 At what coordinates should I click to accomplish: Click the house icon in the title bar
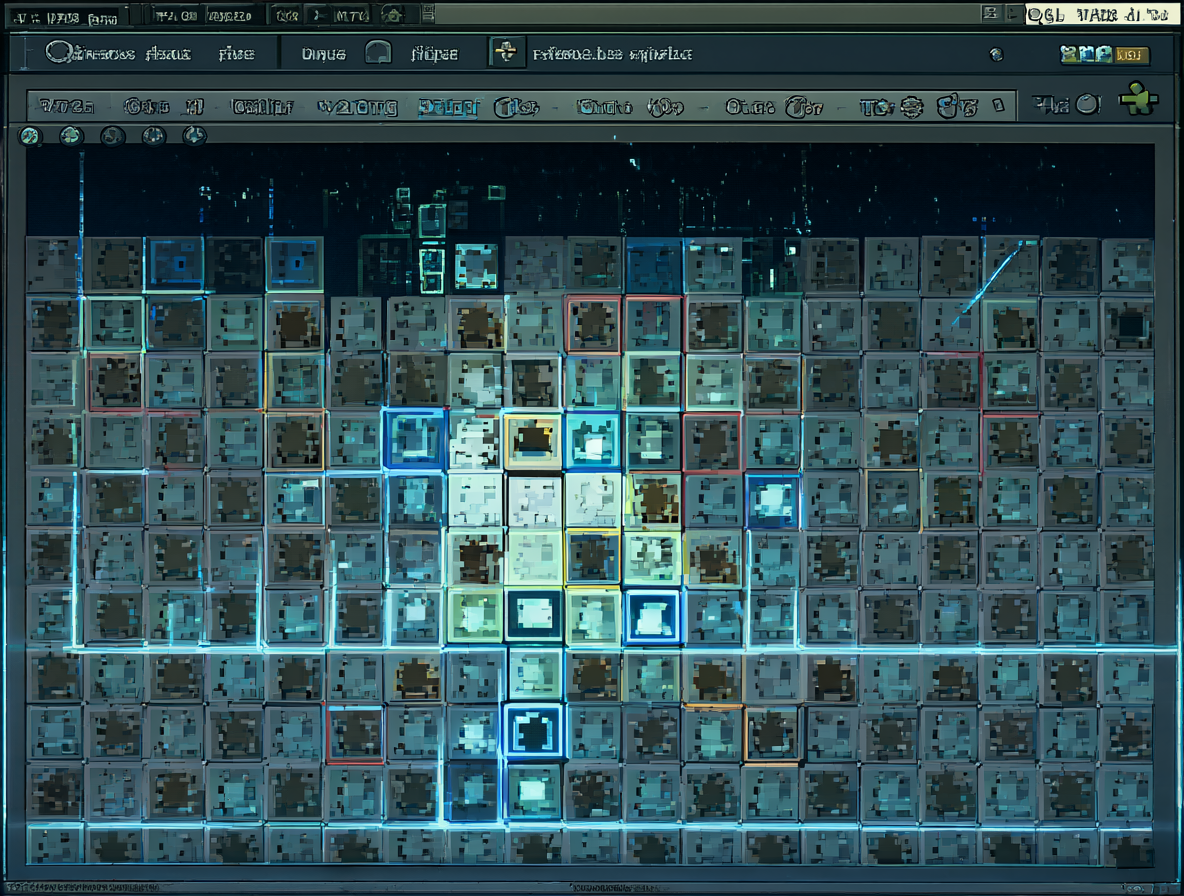coord(392,14)
